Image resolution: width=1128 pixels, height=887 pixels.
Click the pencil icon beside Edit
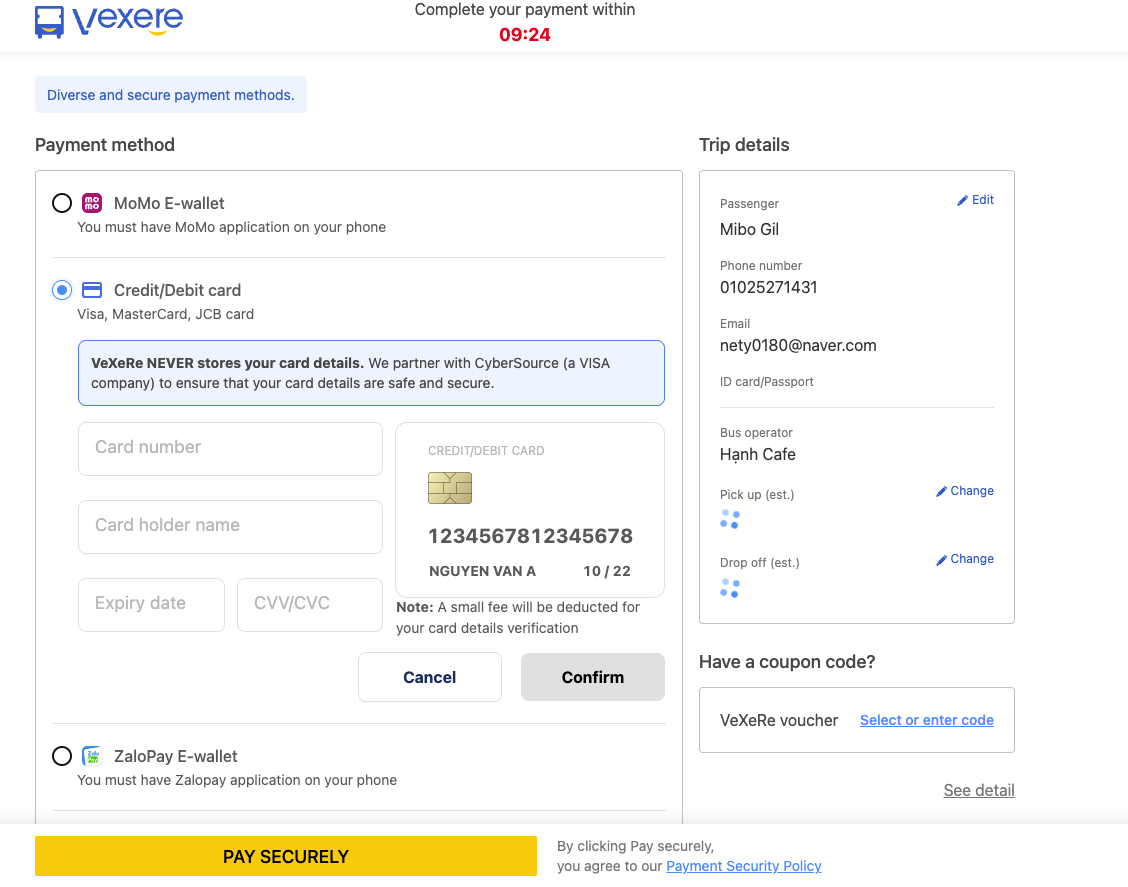pyautogui.click(x=962, y=201)
